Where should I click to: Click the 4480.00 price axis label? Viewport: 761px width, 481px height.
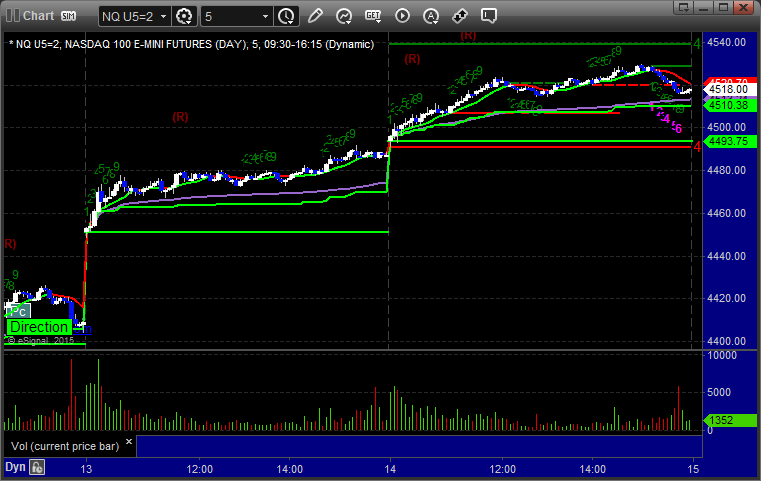727,170
